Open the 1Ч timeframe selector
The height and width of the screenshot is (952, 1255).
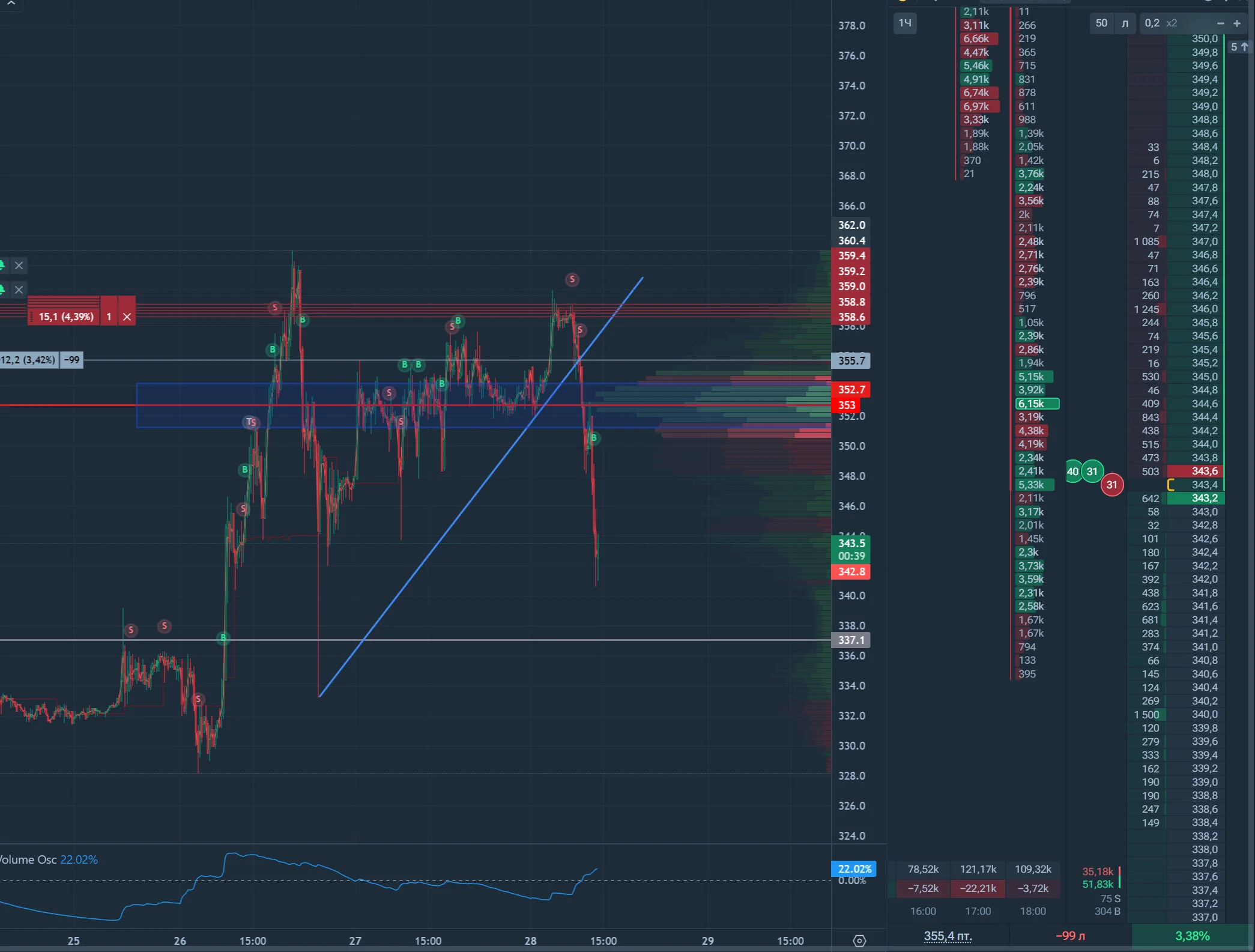pos(904,23)
